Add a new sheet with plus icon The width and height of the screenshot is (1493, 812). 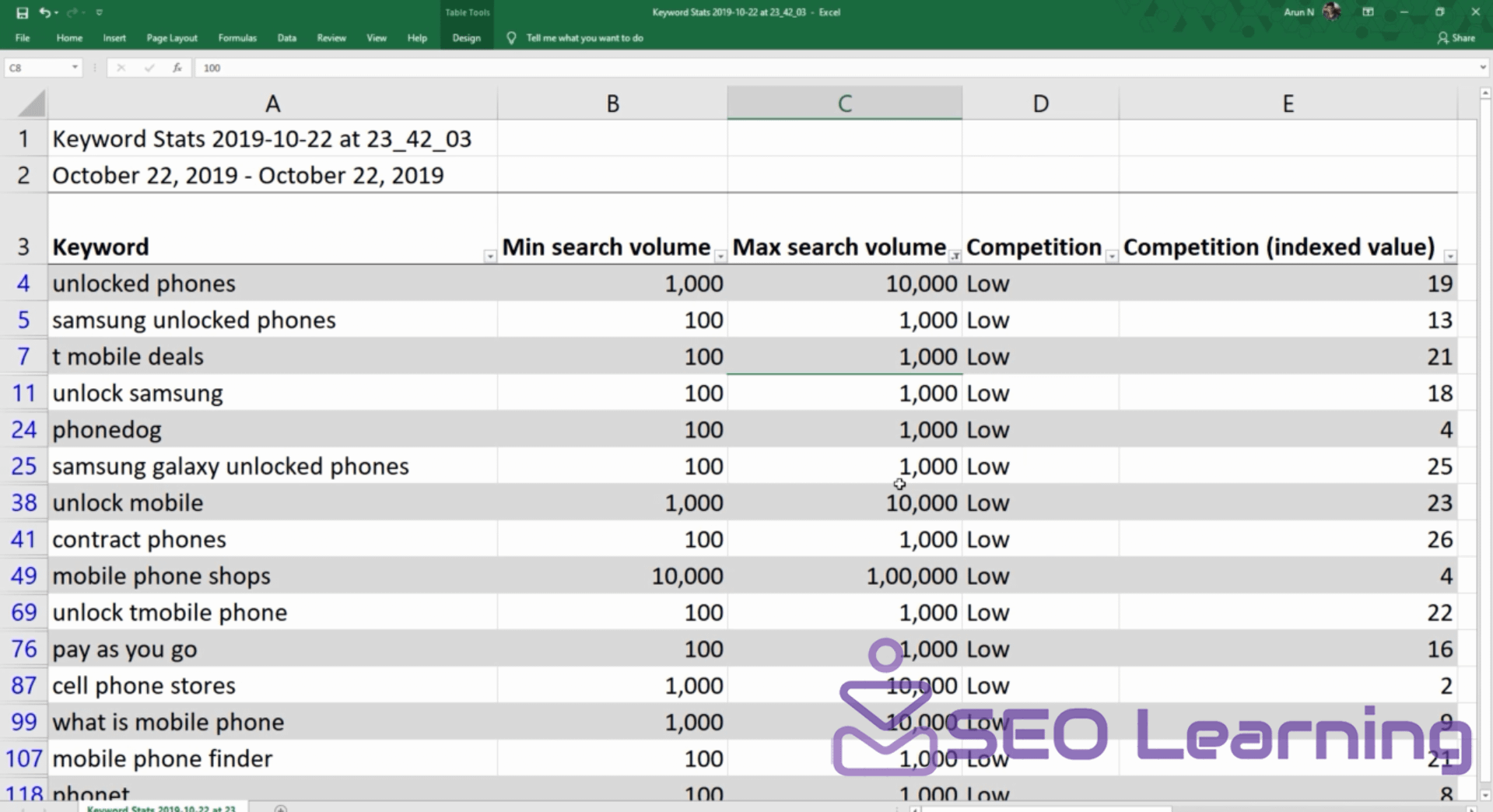point(281,808)
